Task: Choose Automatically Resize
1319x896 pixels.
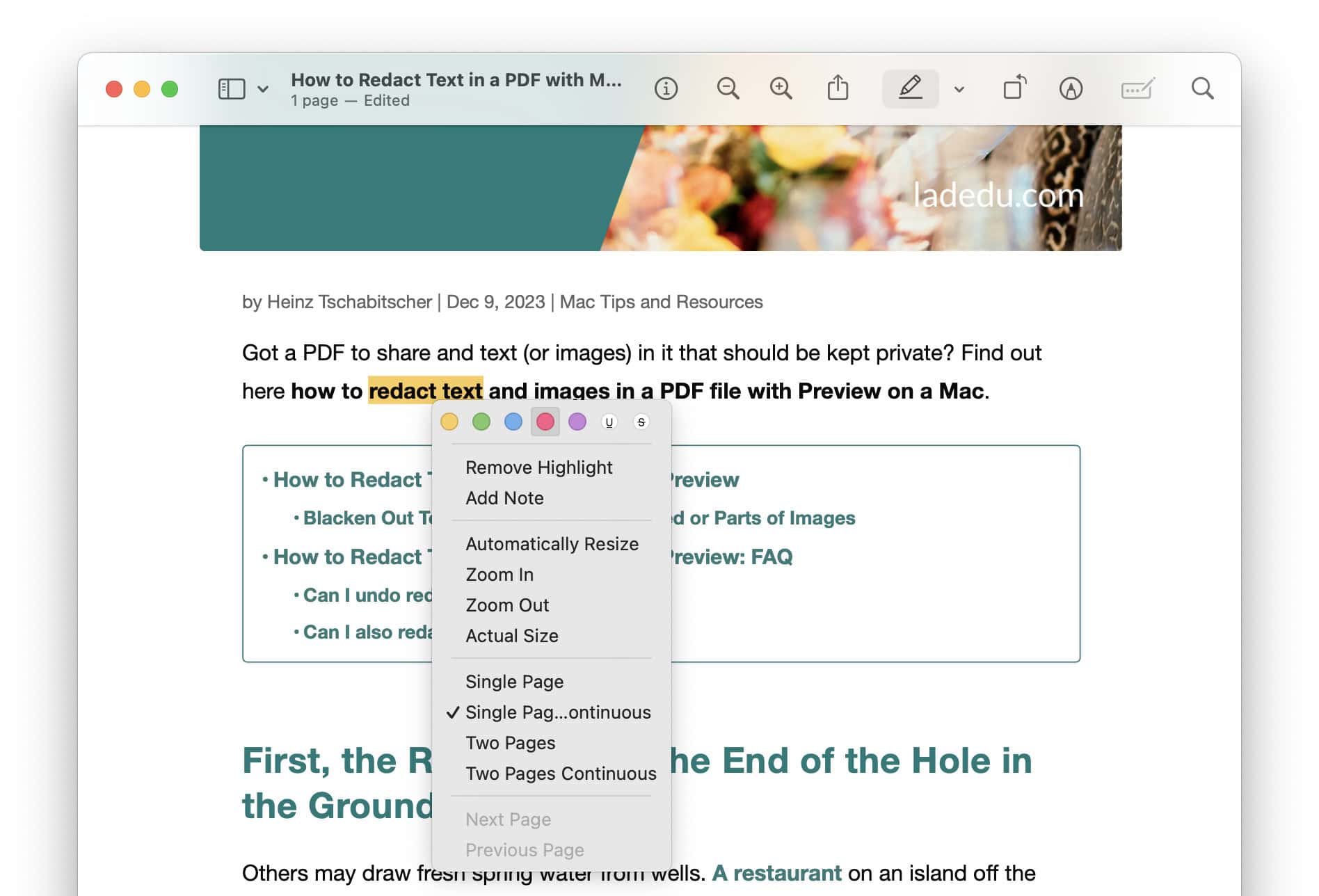Action: click(x=552, y=544)
